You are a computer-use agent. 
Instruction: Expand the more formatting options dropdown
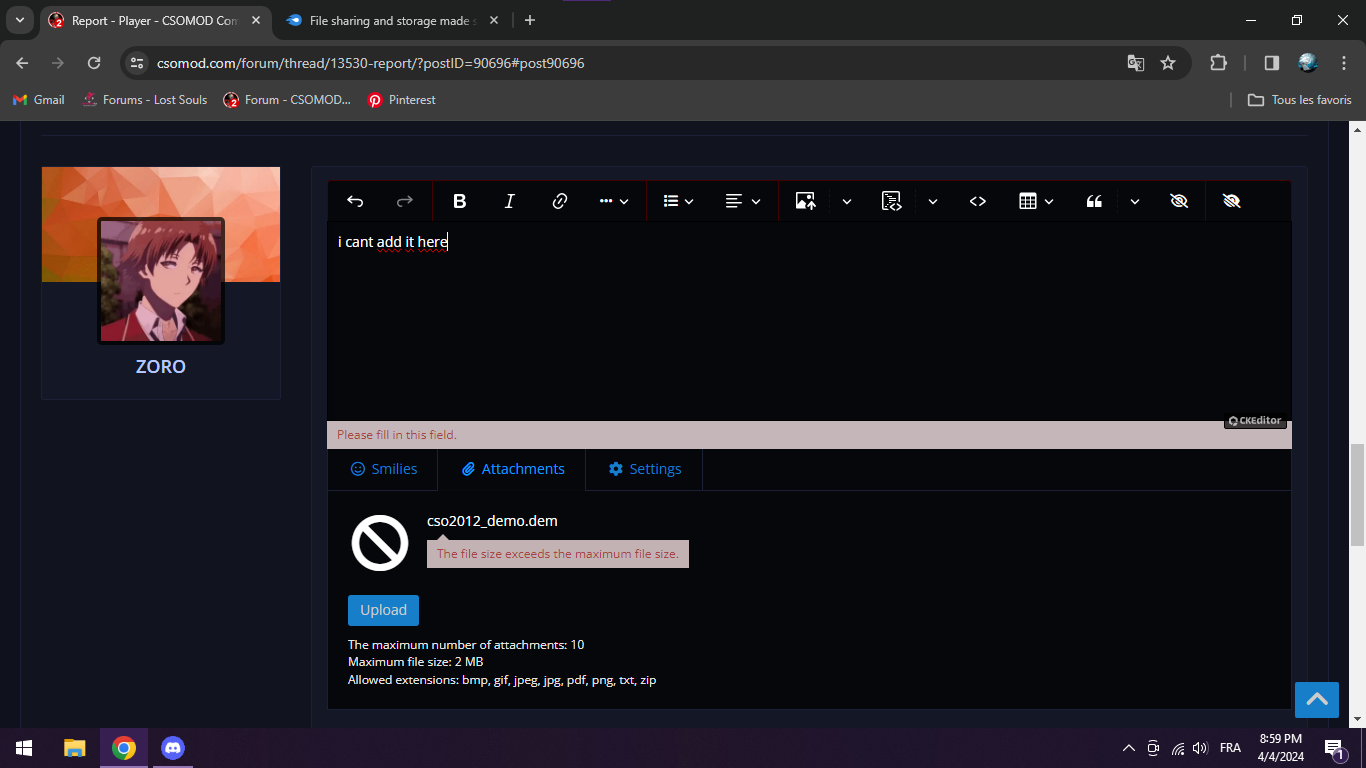click(x=613, y=201)
